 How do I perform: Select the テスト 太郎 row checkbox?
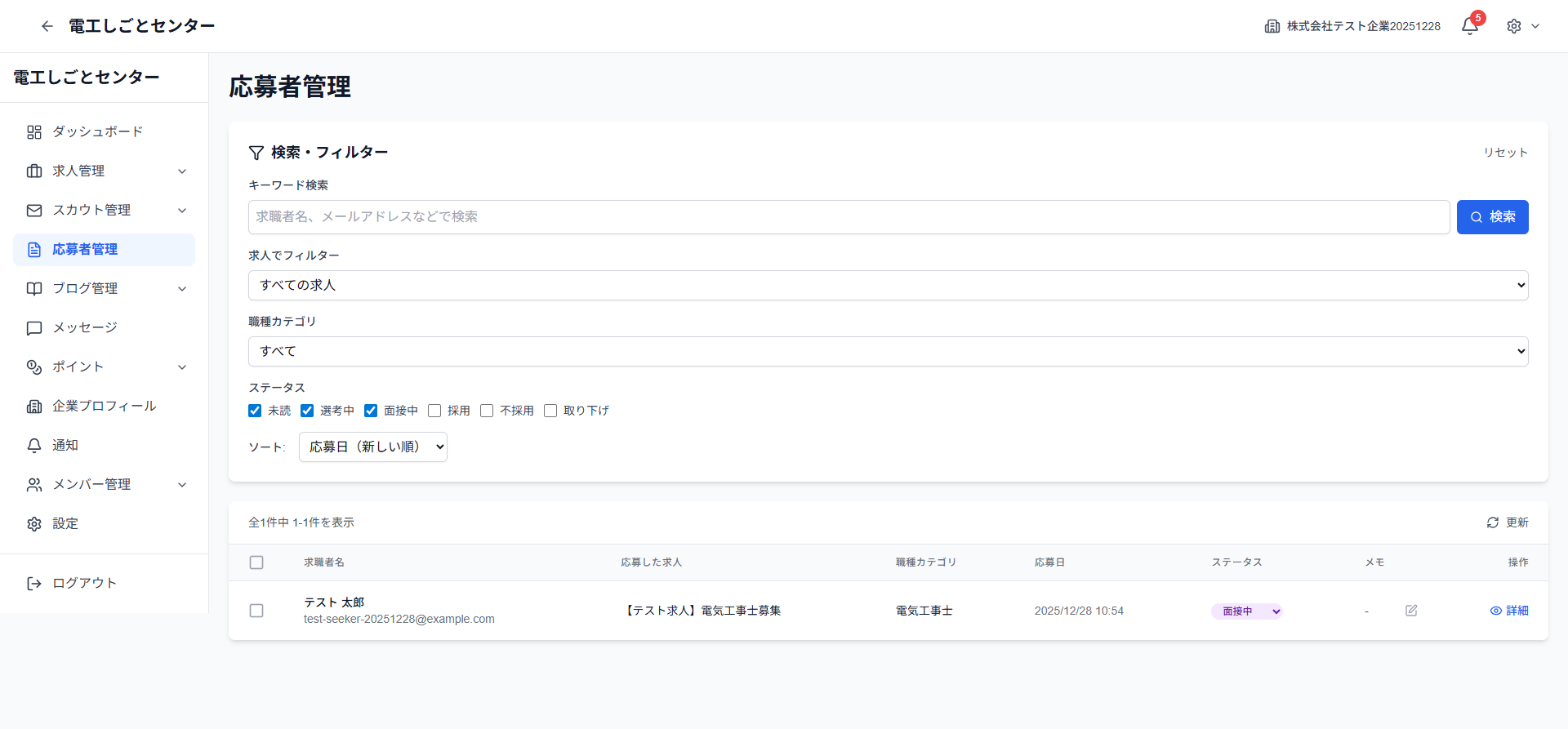(256, 611)
